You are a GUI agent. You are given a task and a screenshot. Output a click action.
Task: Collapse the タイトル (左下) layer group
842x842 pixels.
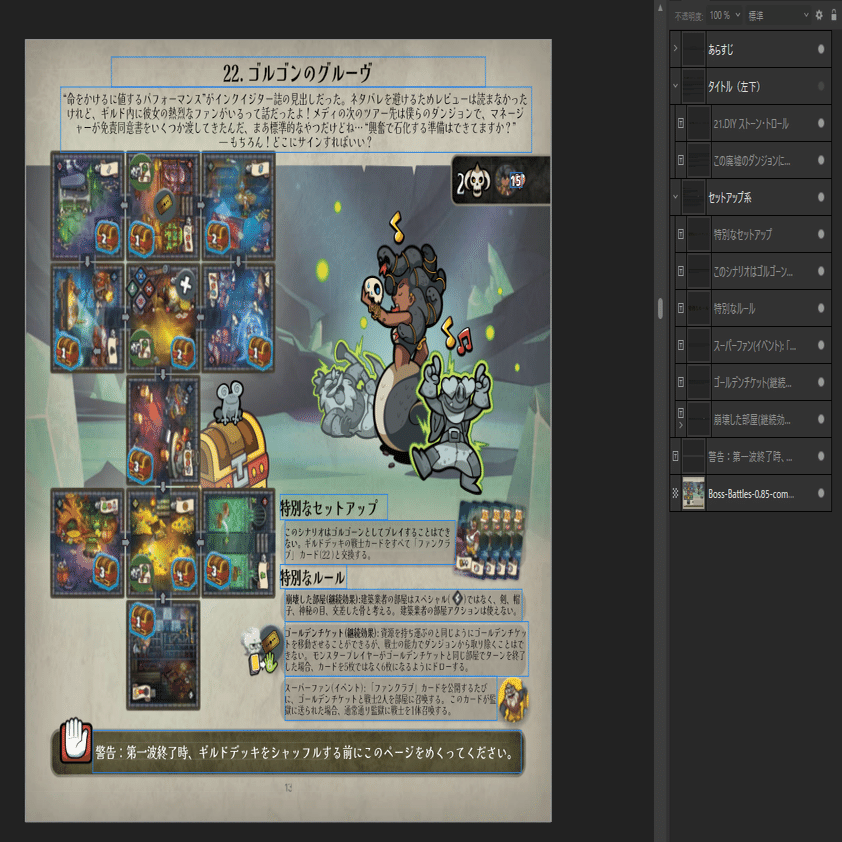pyautogui.click(x=675, y=86)
